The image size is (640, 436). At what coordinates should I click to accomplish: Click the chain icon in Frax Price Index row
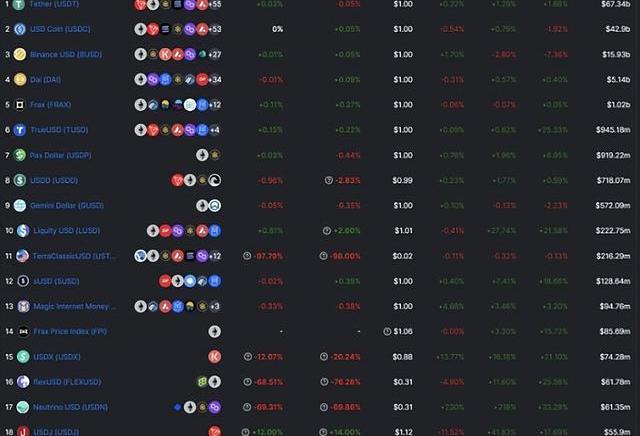coord(214,331)
